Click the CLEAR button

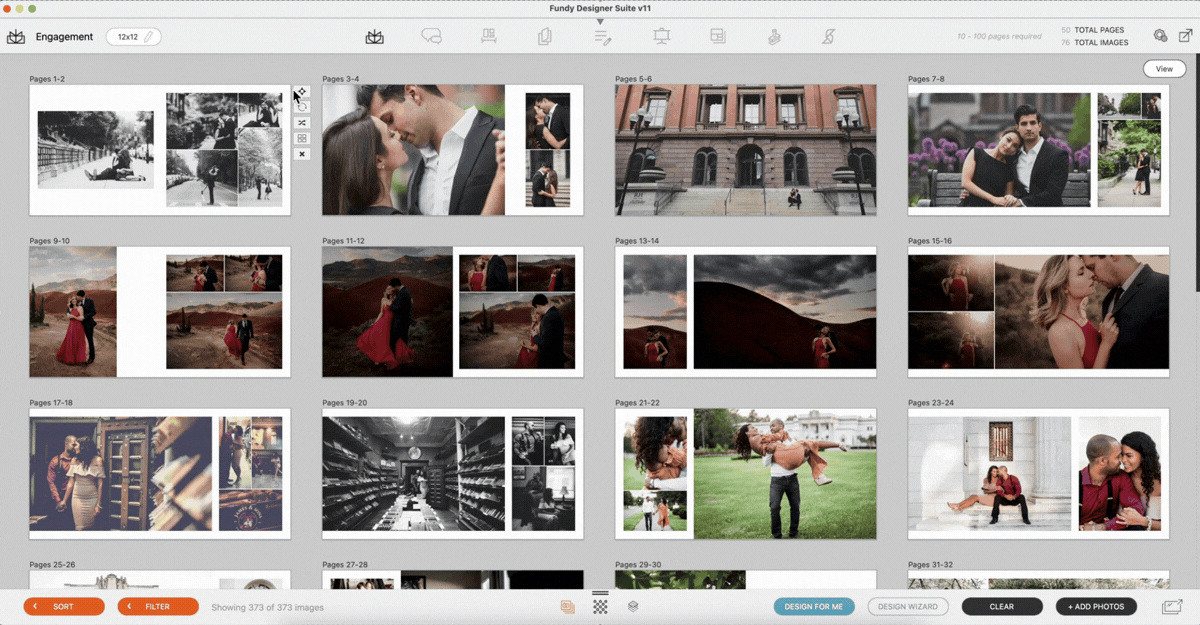(x=1002, y=607)
